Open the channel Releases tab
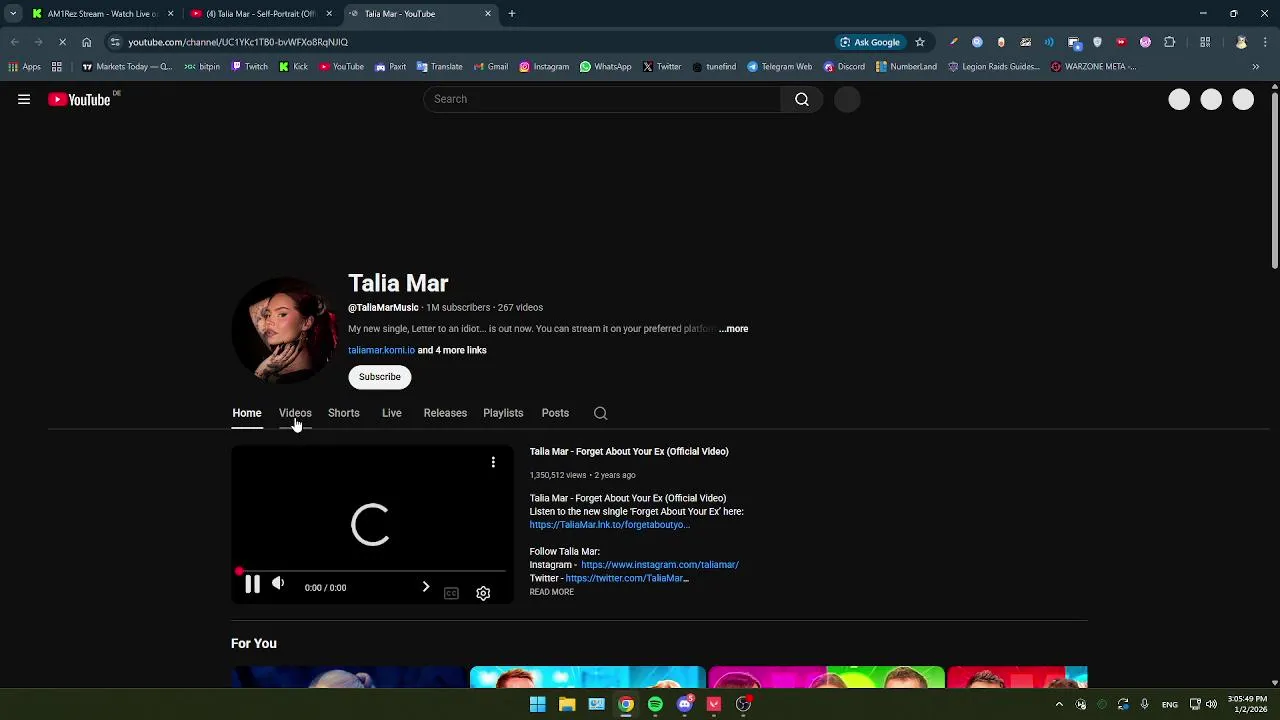 coord(445,413)
